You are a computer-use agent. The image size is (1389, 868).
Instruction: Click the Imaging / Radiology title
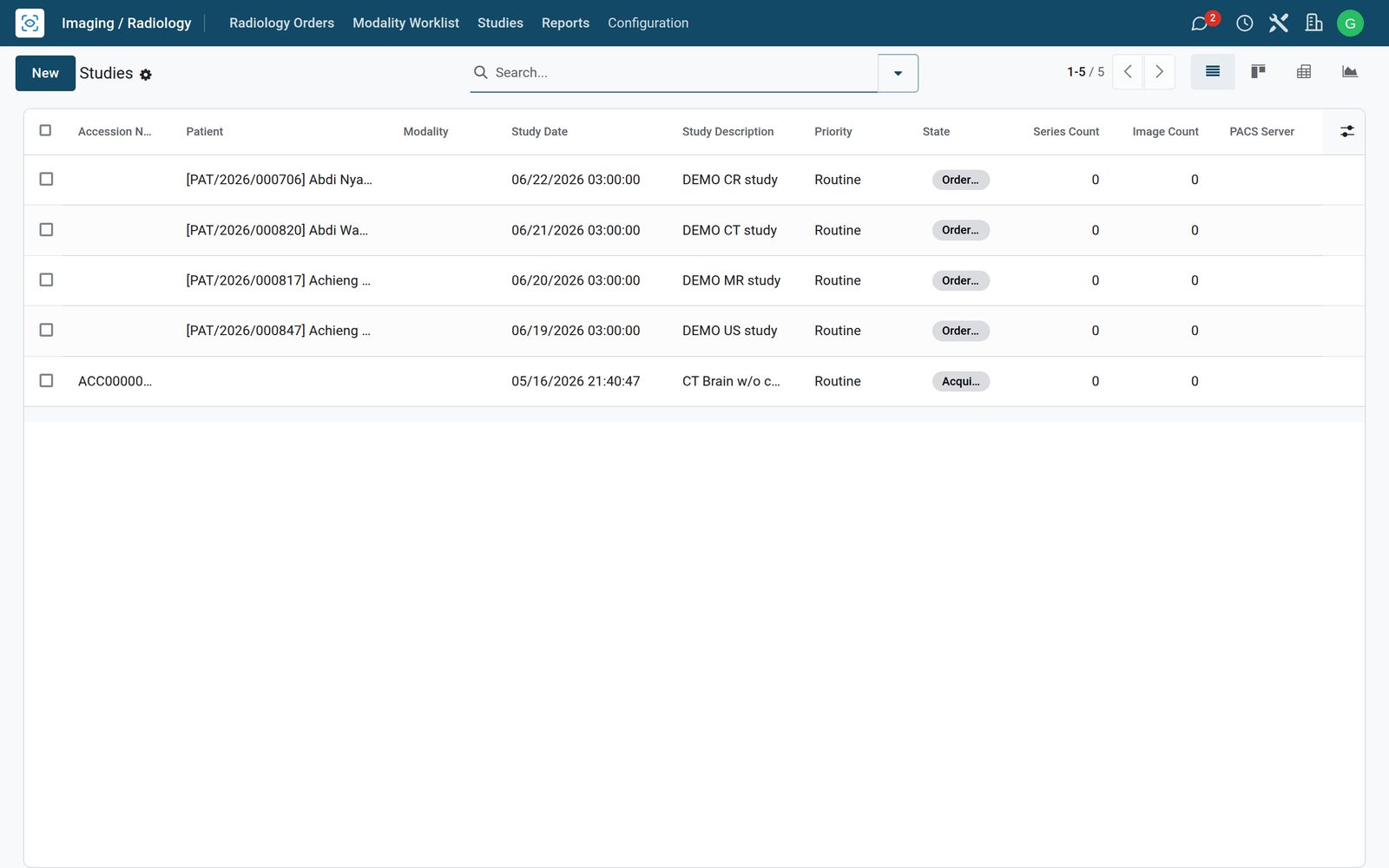[x=126, y=23]
